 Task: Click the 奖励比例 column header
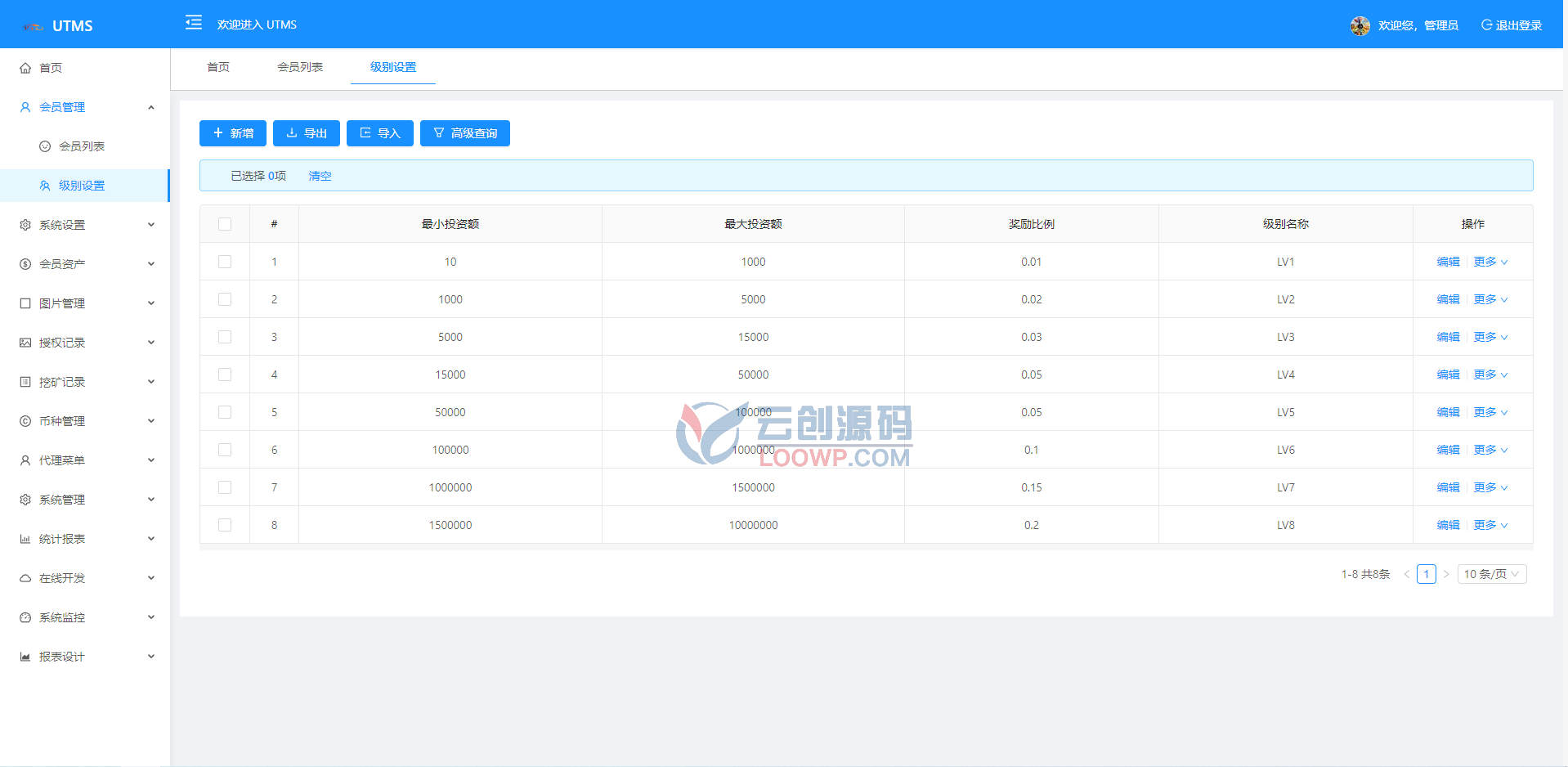(1032, 224)
